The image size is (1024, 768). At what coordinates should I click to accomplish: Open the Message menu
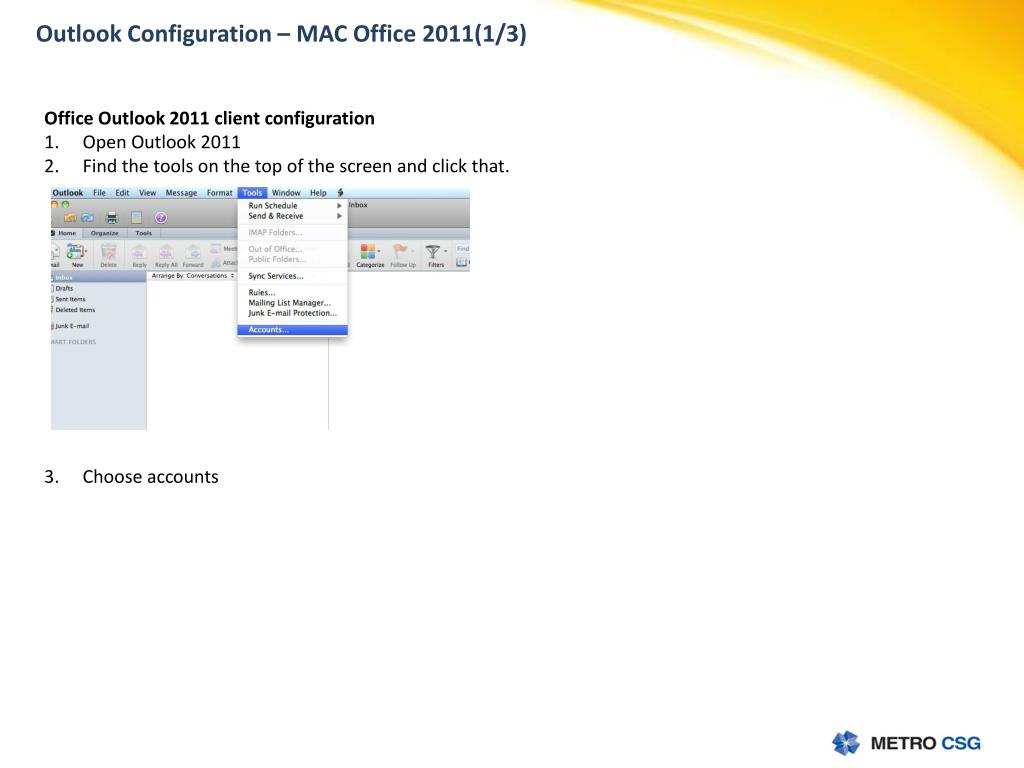pos(181,193)
